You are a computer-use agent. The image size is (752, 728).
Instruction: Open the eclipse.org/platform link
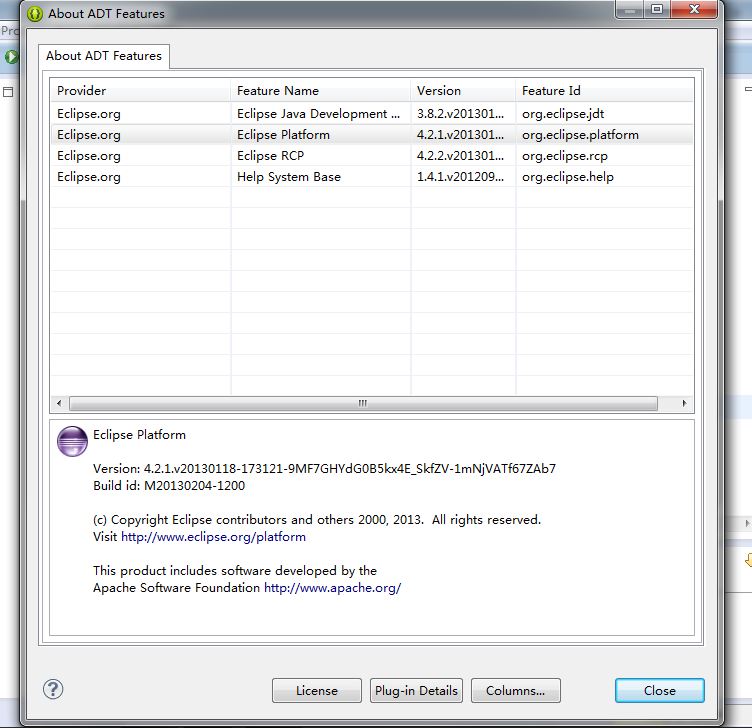213,537
